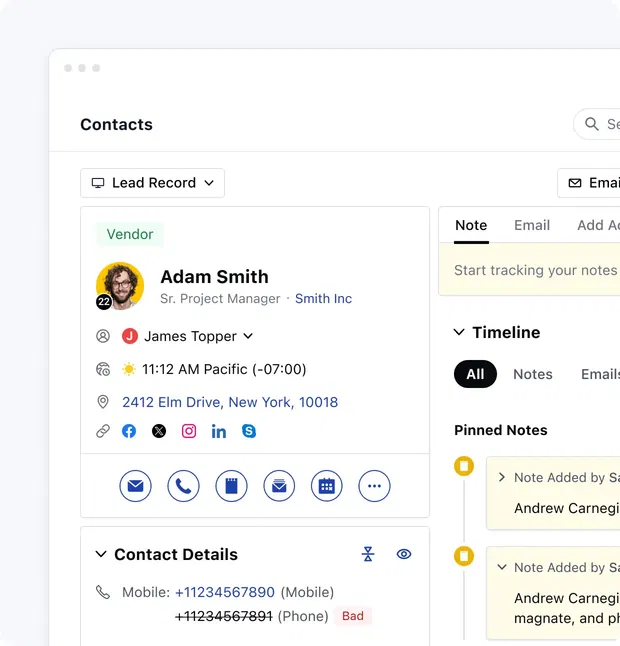Click the notebook note action icon
This screenshot has width=620, height=646.
[x=231, y=486]
